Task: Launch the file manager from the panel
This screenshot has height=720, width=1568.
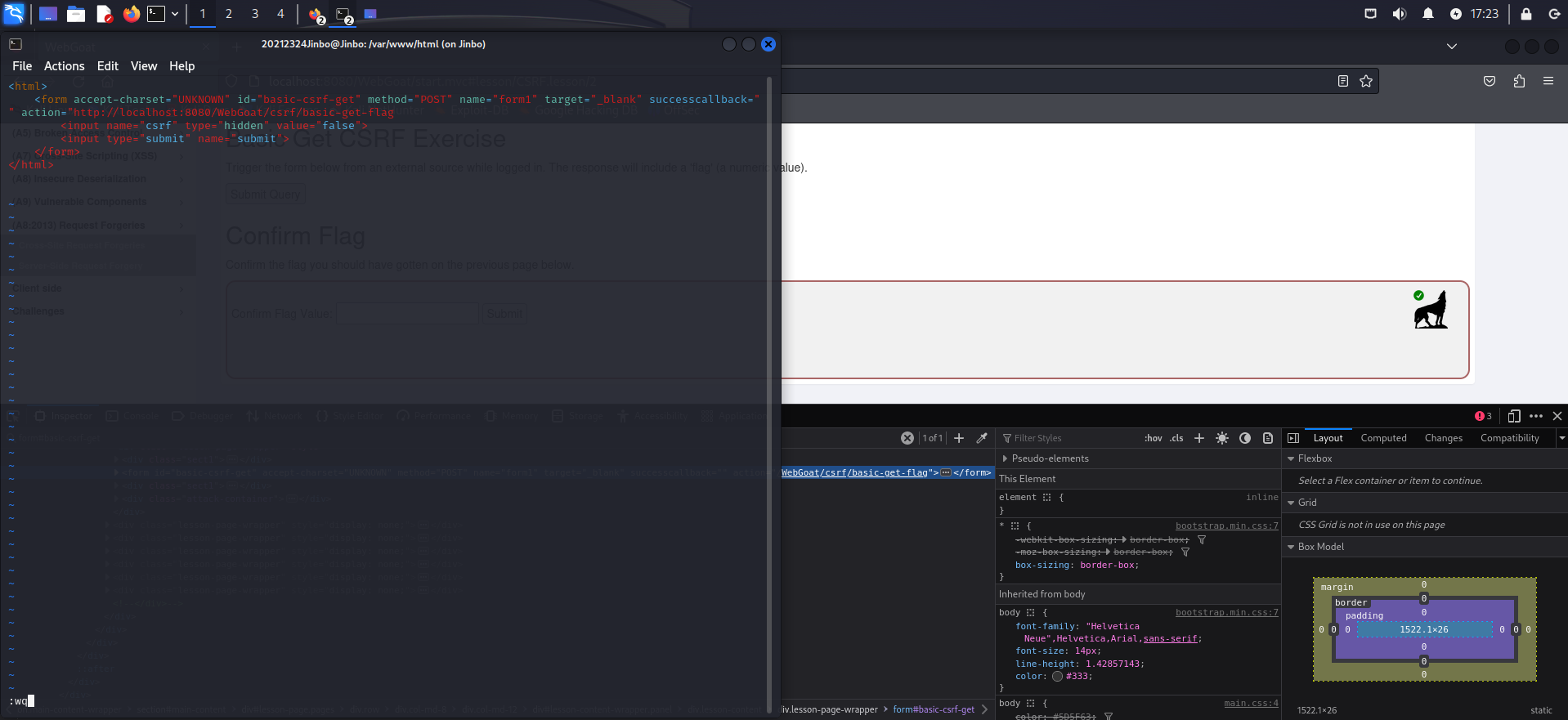Action: coord(76,14)
